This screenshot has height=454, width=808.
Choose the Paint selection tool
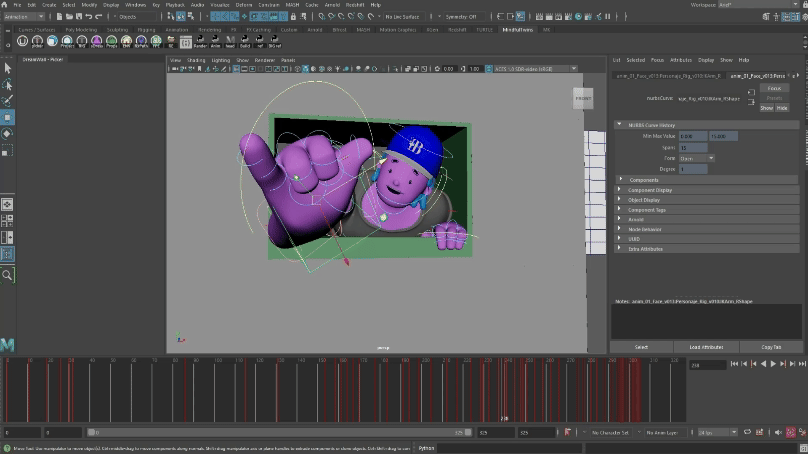coord(7,100)
